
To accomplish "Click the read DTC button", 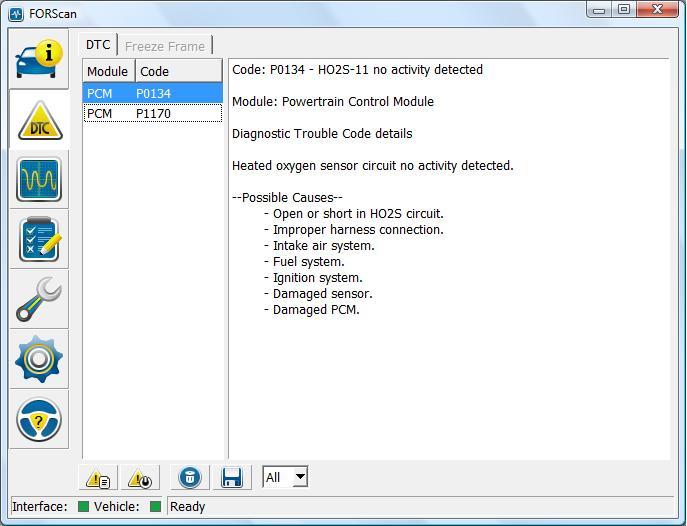I will click(x=99, y=478).
